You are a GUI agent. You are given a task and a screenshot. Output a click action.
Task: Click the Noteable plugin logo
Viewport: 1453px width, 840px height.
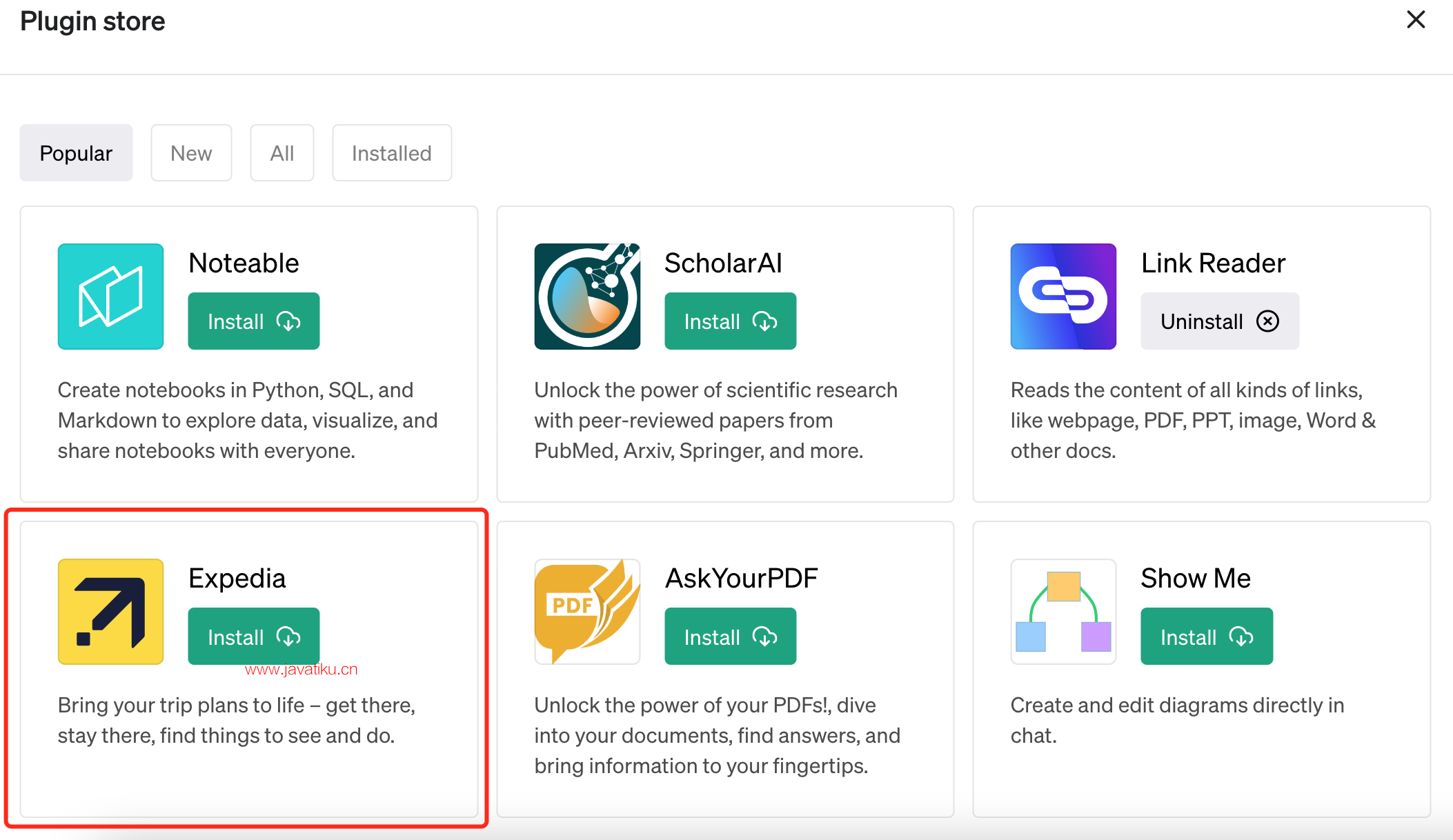110,297
